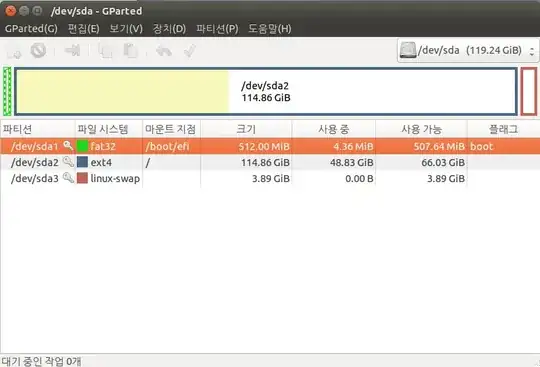Click the Undo last operation icon
This screenshot has width=540, height=367.
164,51
